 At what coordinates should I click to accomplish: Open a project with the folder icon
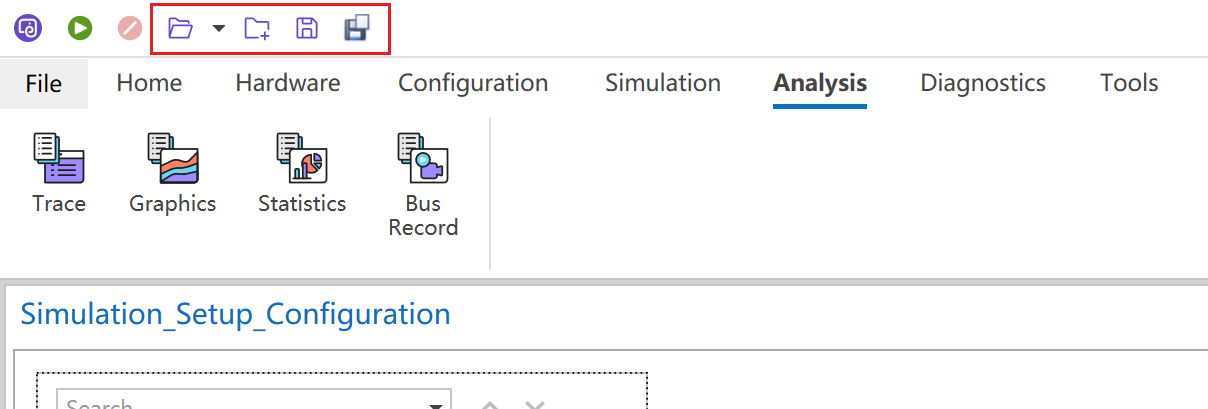(180, 28)
